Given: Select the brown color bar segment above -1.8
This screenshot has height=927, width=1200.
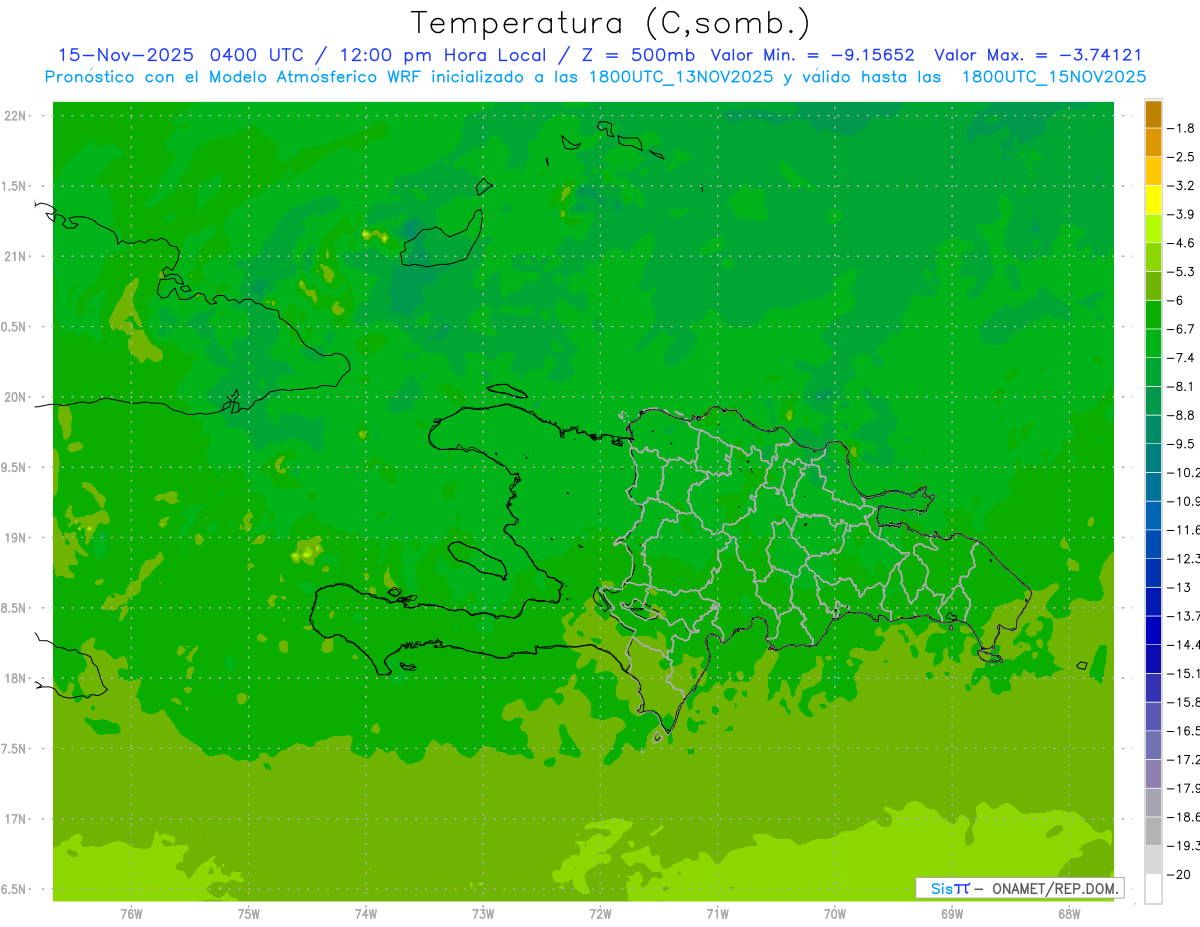Looking at the screenshot, I should point(1153,114).
